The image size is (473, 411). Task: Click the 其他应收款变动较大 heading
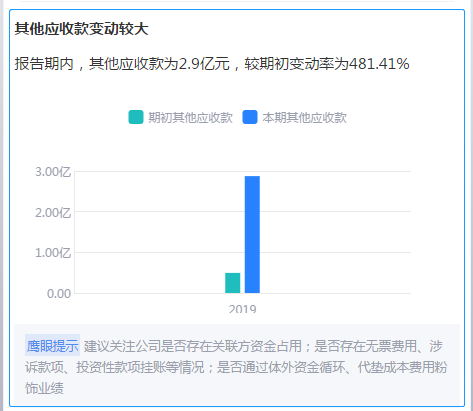point(81,29)
